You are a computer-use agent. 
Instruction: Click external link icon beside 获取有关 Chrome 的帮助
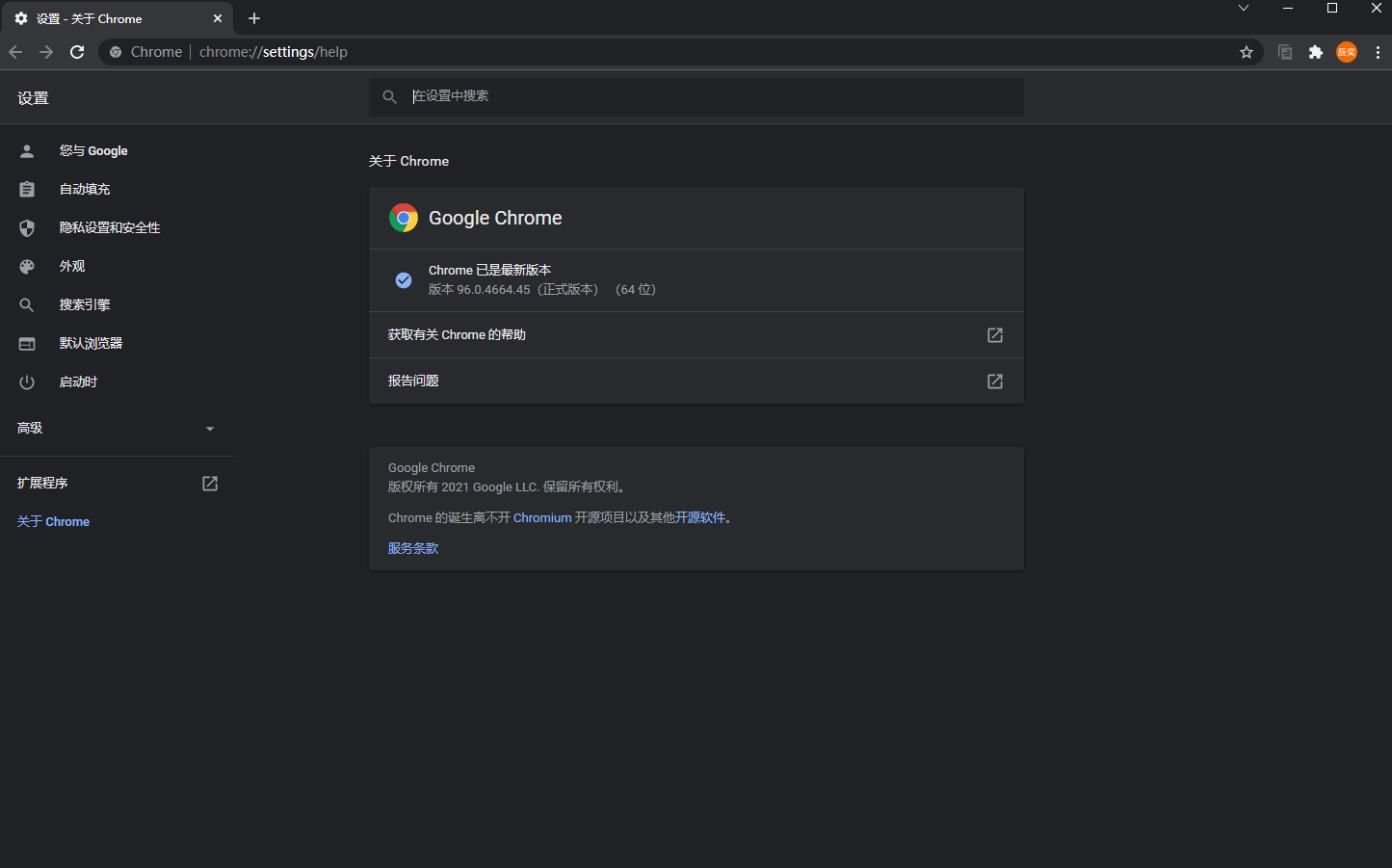[995, 335]
